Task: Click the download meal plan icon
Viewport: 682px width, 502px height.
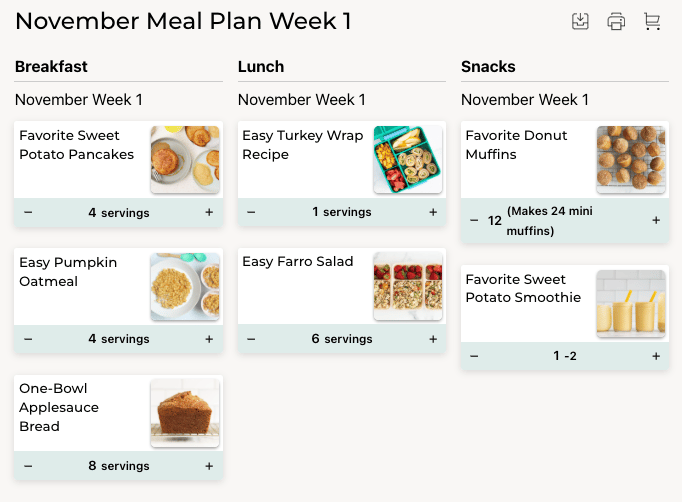Action: (x=580, y=22)
